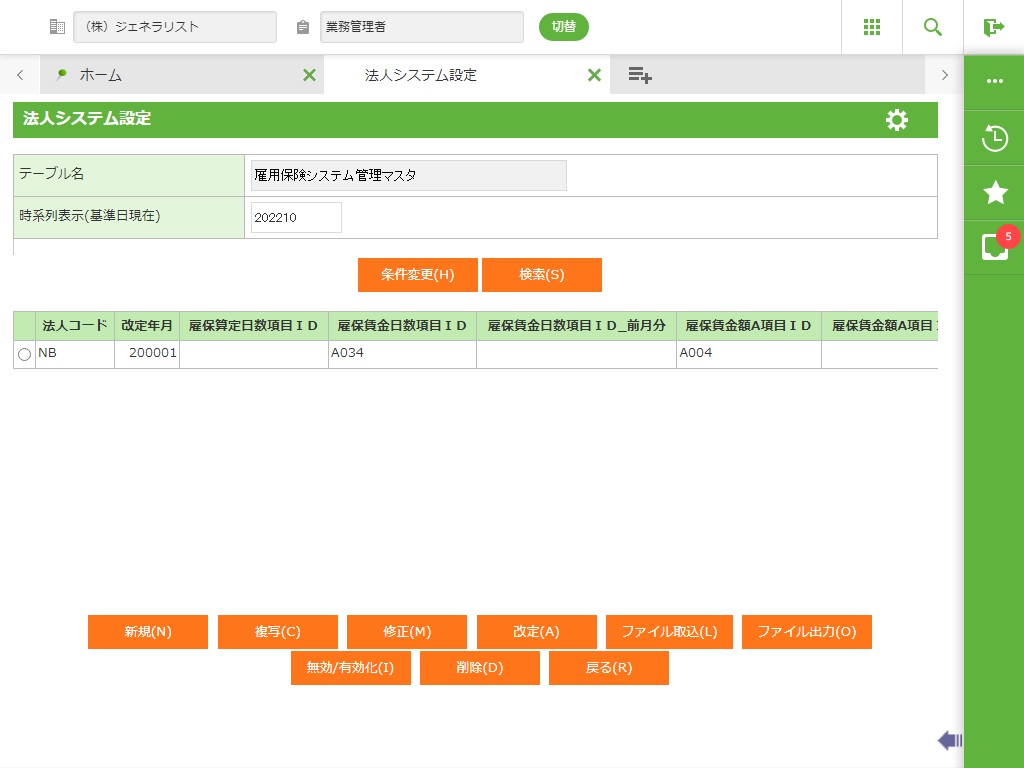Image resolution: width=1024 pixels, height=768 pixels.
Task: Open the history clock icon
Action: click(x=994, y=138)
